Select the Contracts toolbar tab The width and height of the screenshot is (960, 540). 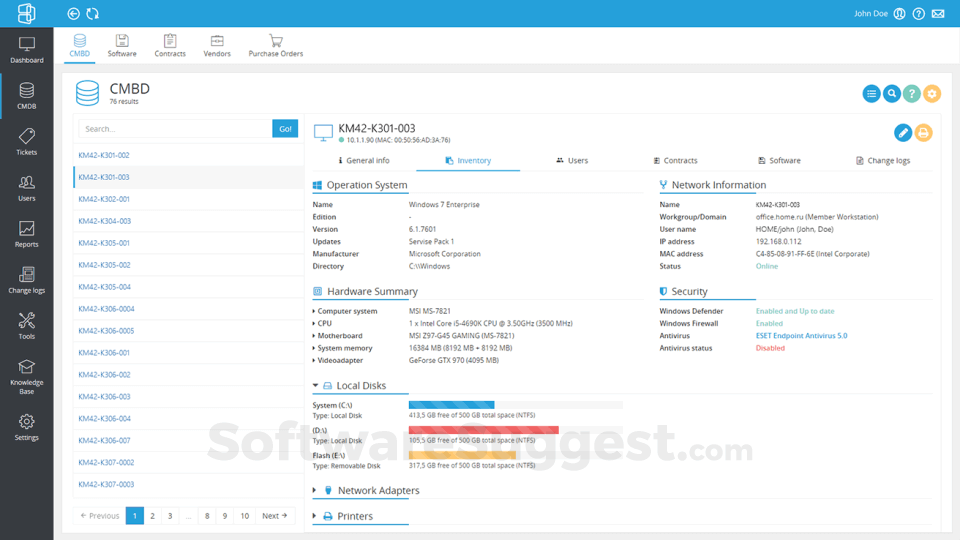pyautogui.click(x=170, y=45)
